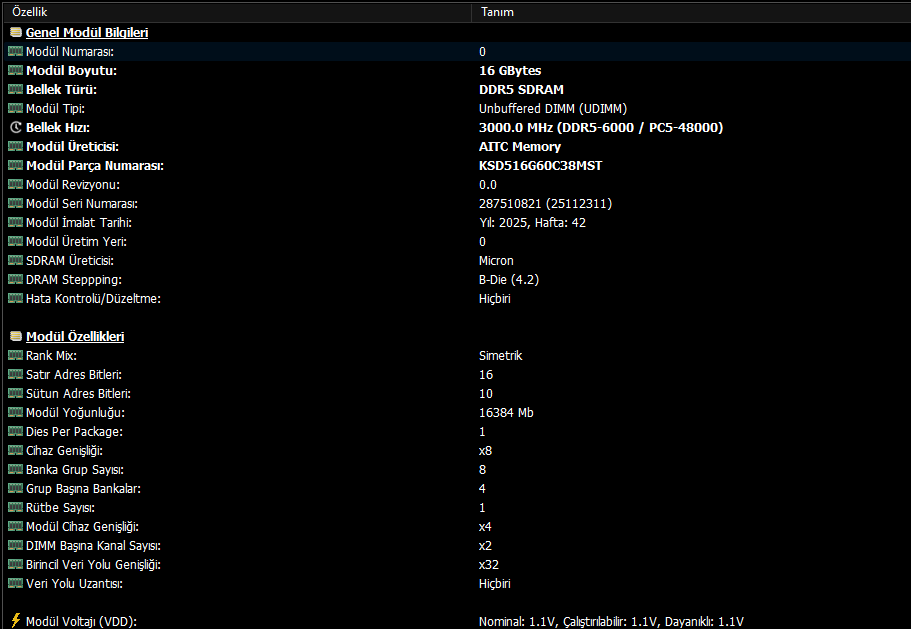Viewport: 911px width, 629px height.
Task: Click the memory chip icon beside Satır Adres Bitleri
Action: point(16,375)
